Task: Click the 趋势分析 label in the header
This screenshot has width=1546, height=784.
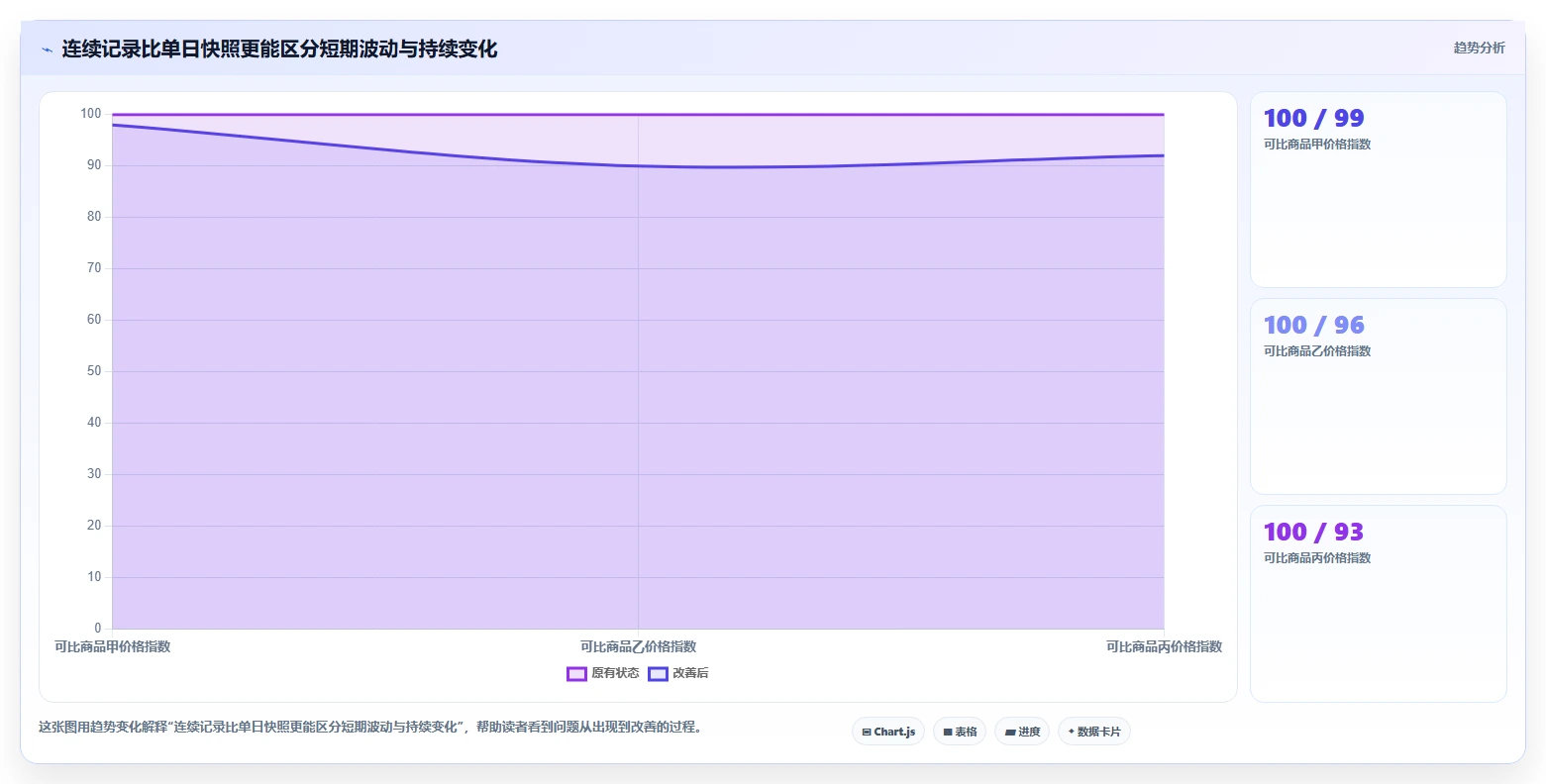Action: click(1479, 49)
